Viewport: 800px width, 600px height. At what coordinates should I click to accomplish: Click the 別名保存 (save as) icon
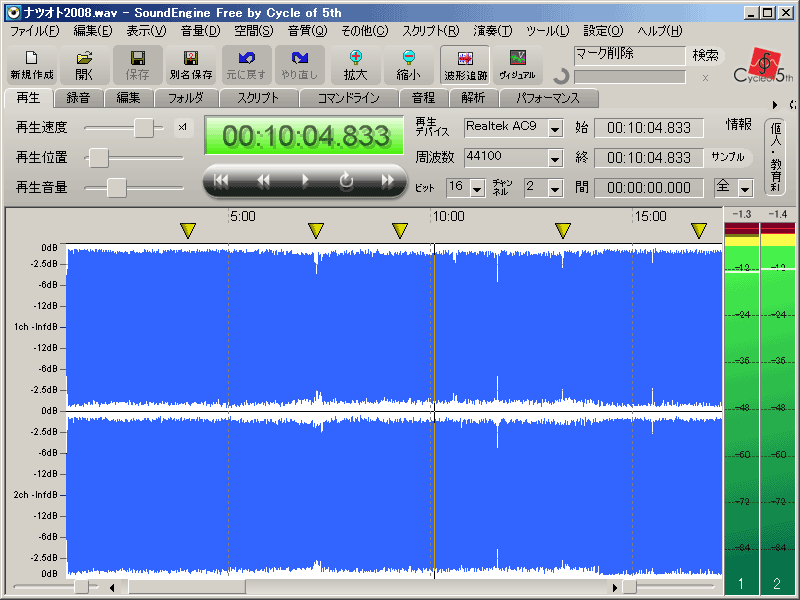point(191,65)
